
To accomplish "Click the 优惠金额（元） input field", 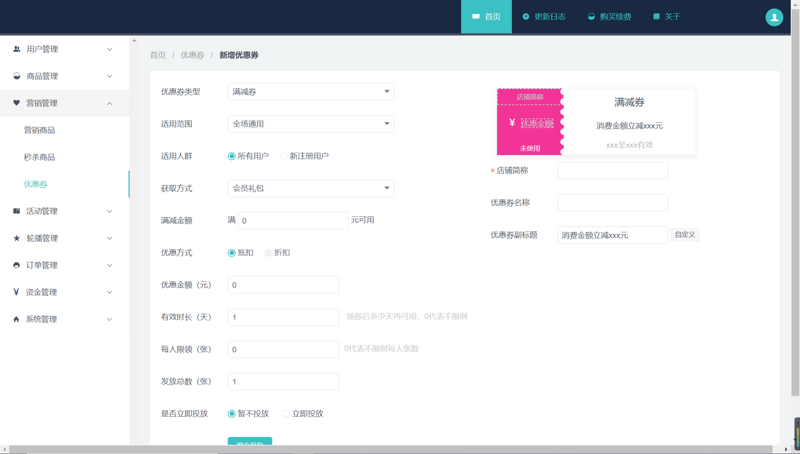I will 283,285.
